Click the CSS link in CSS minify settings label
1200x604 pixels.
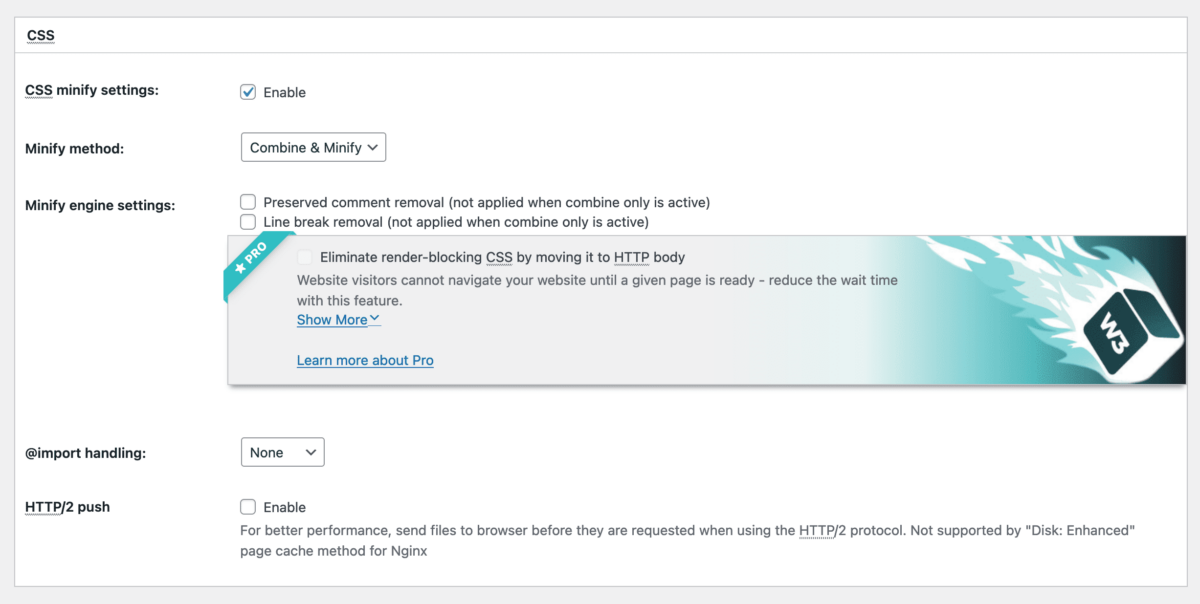click(37, 89)
